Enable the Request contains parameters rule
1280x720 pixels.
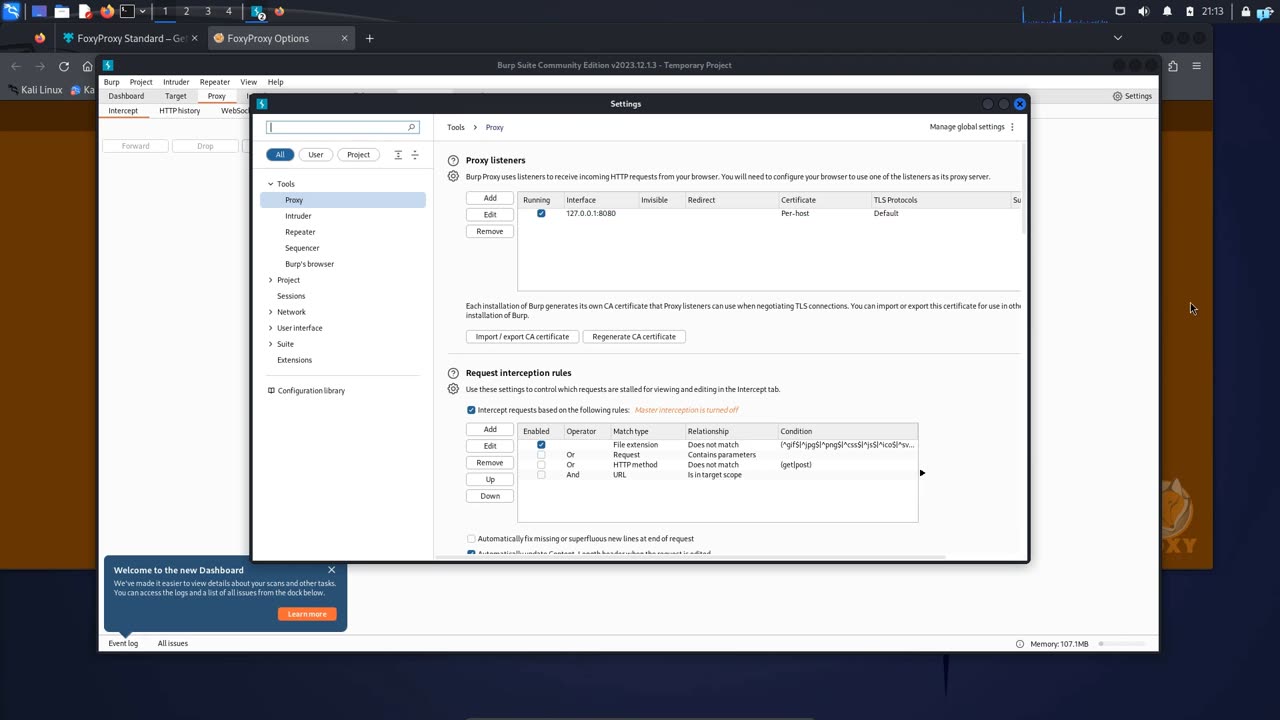(541, 454)
